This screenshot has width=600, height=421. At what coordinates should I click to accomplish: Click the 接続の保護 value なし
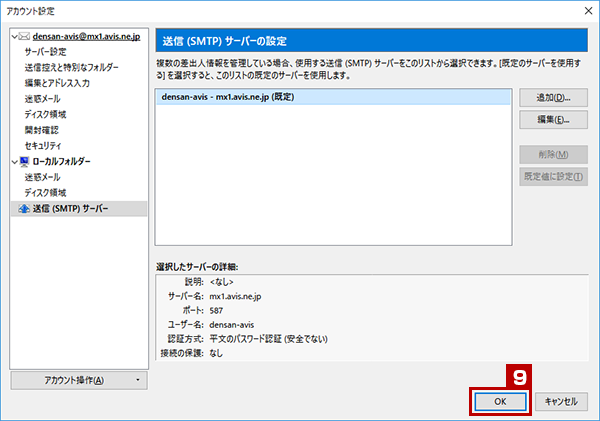tap(216, 353)
